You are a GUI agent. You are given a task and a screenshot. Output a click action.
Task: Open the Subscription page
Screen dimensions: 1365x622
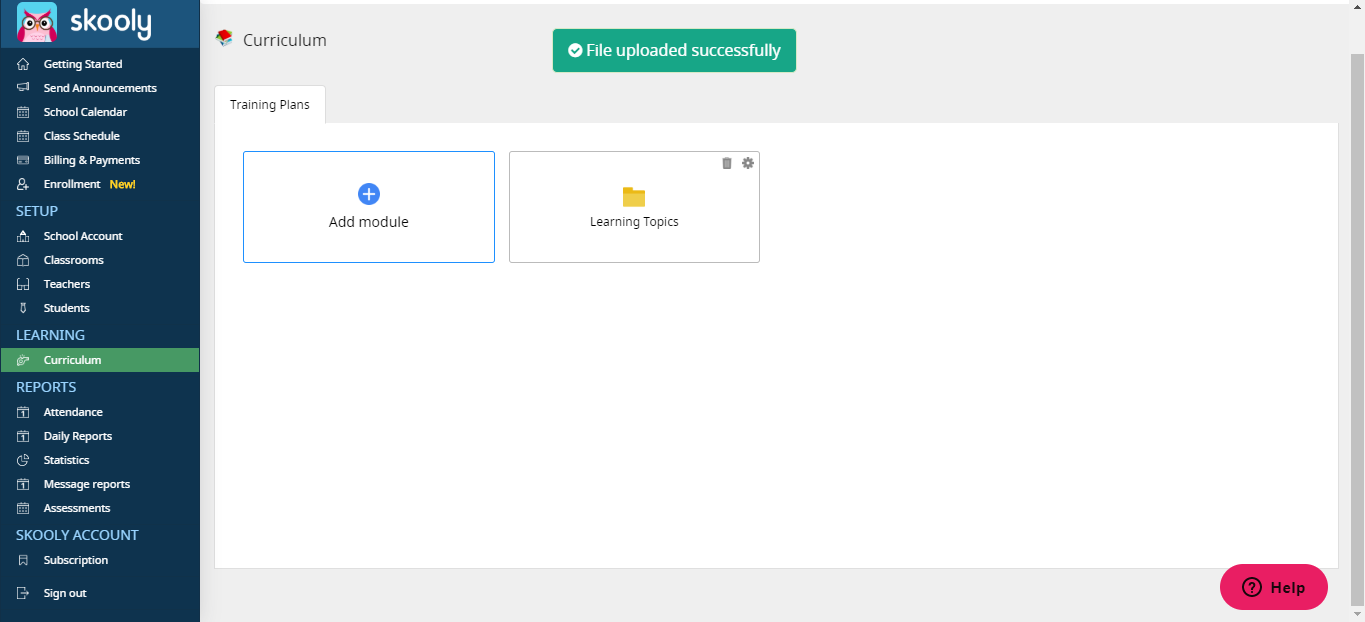point(76,560)
